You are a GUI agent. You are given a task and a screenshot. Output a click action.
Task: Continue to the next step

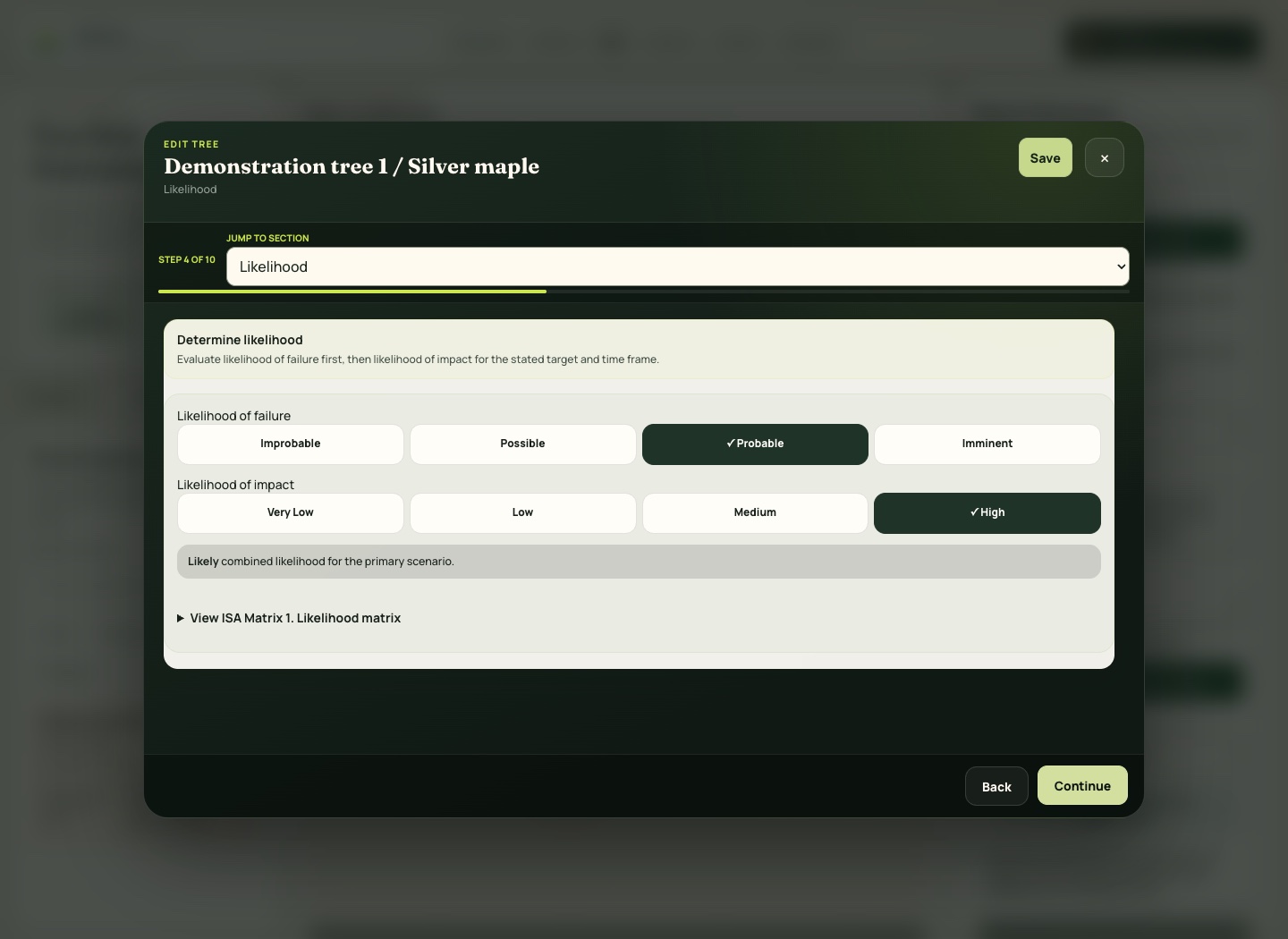click(1082, 785)
